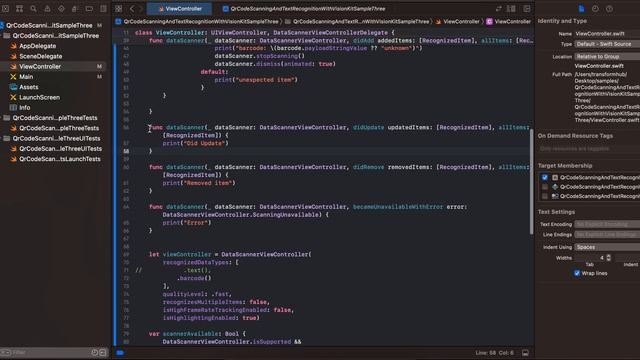Select LaunchScreen in navigator

coord(39,97)
